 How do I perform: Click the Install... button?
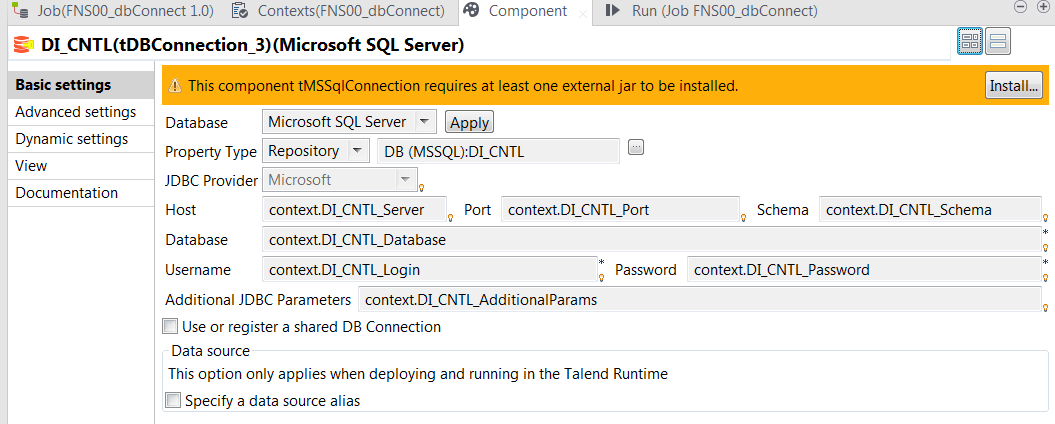(1014, 85)
